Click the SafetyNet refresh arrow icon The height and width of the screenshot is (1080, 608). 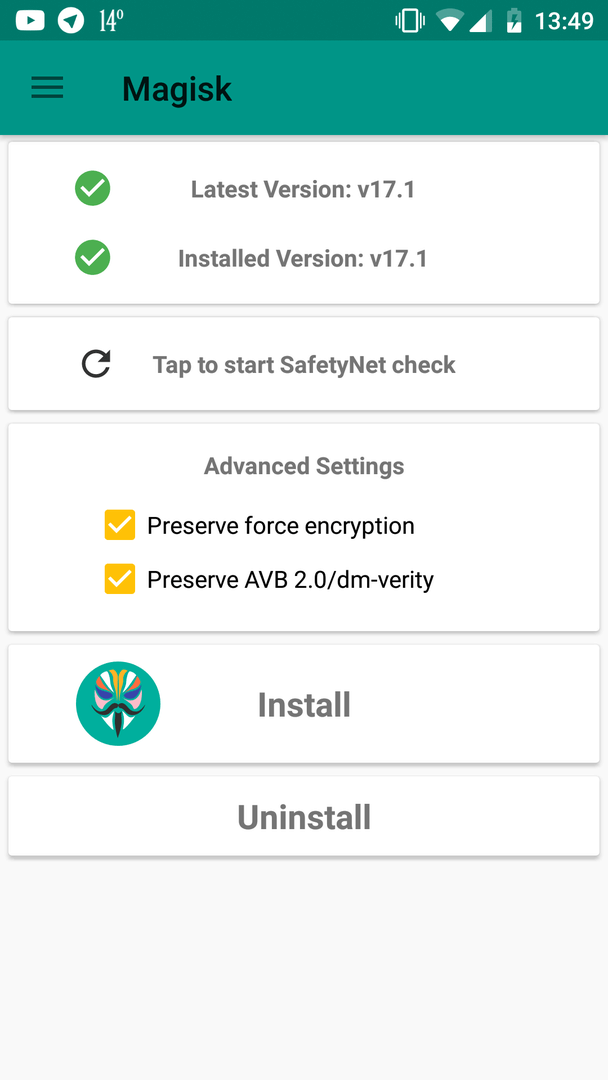point(96,364)
